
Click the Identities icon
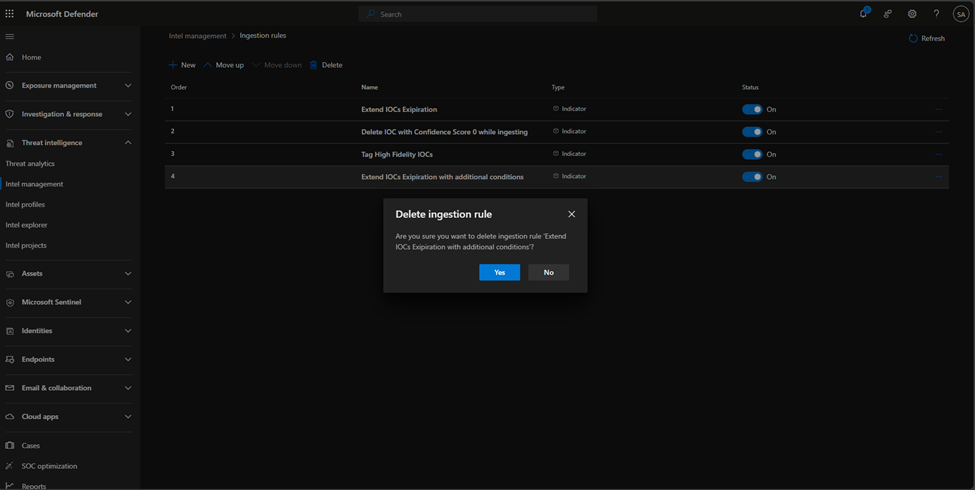(x=9, y=331)
